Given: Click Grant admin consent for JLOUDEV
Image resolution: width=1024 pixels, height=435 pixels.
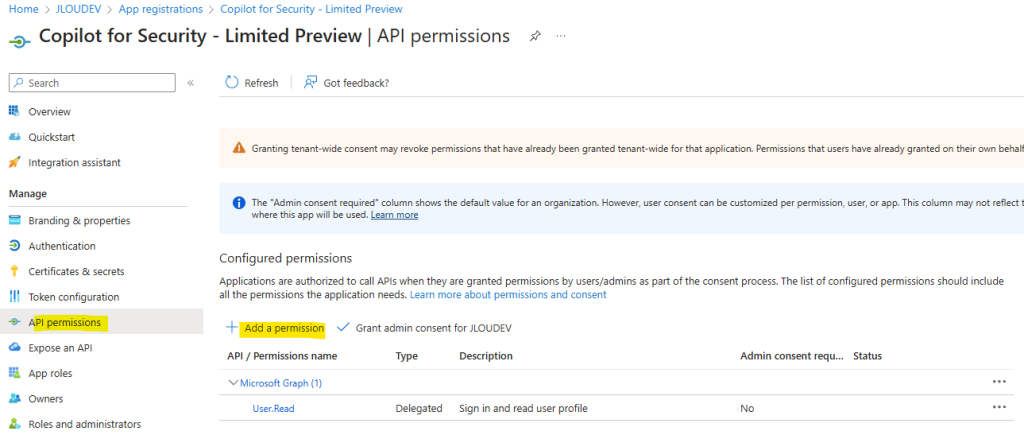Looking at the screenshot, I should pyautogui.click(x=434, y=328).
